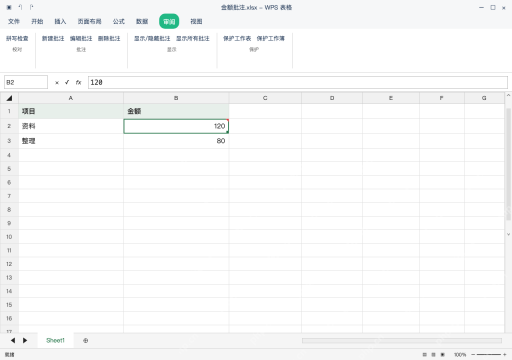
Task: Switch to the 视图 tab
Action: click(x=196, y=21)
